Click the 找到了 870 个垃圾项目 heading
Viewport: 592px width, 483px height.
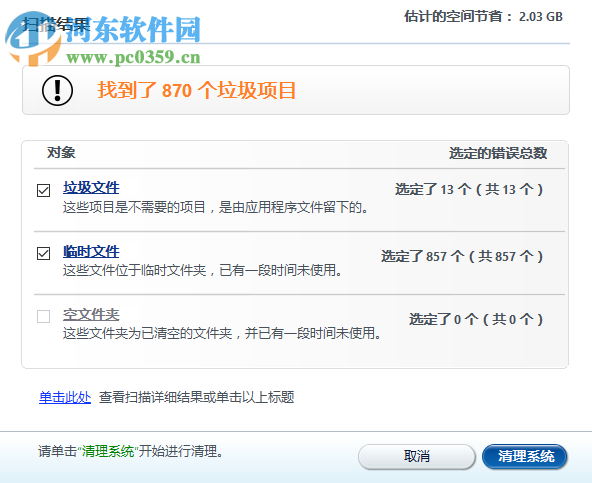(196, 90)
